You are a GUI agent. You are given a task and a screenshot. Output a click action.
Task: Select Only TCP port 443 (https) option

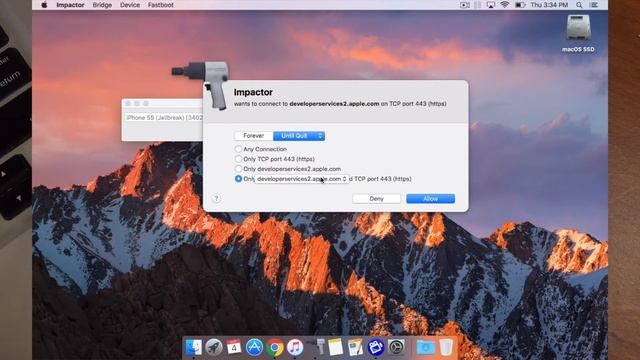pyautogui.click(x=238, y=159)
